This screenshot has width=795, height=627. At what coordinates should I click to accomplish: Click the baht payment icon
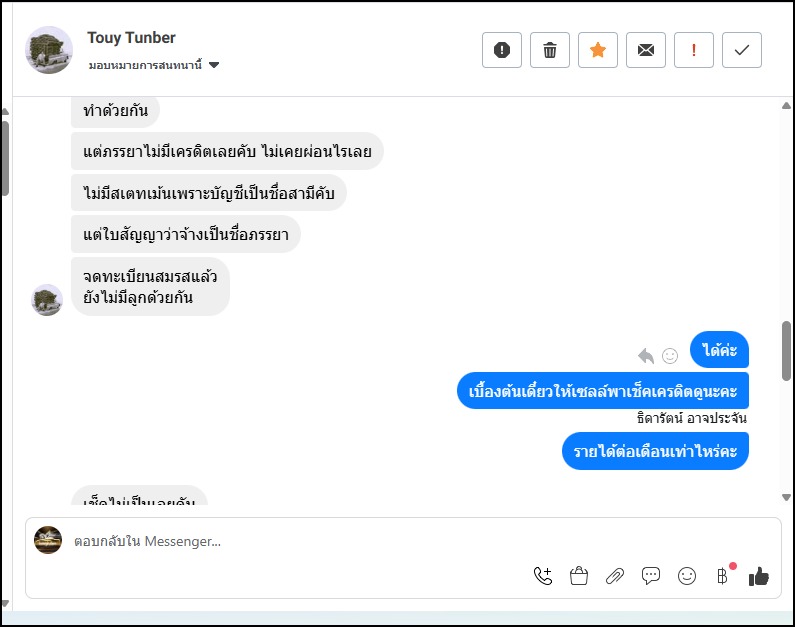722,575
